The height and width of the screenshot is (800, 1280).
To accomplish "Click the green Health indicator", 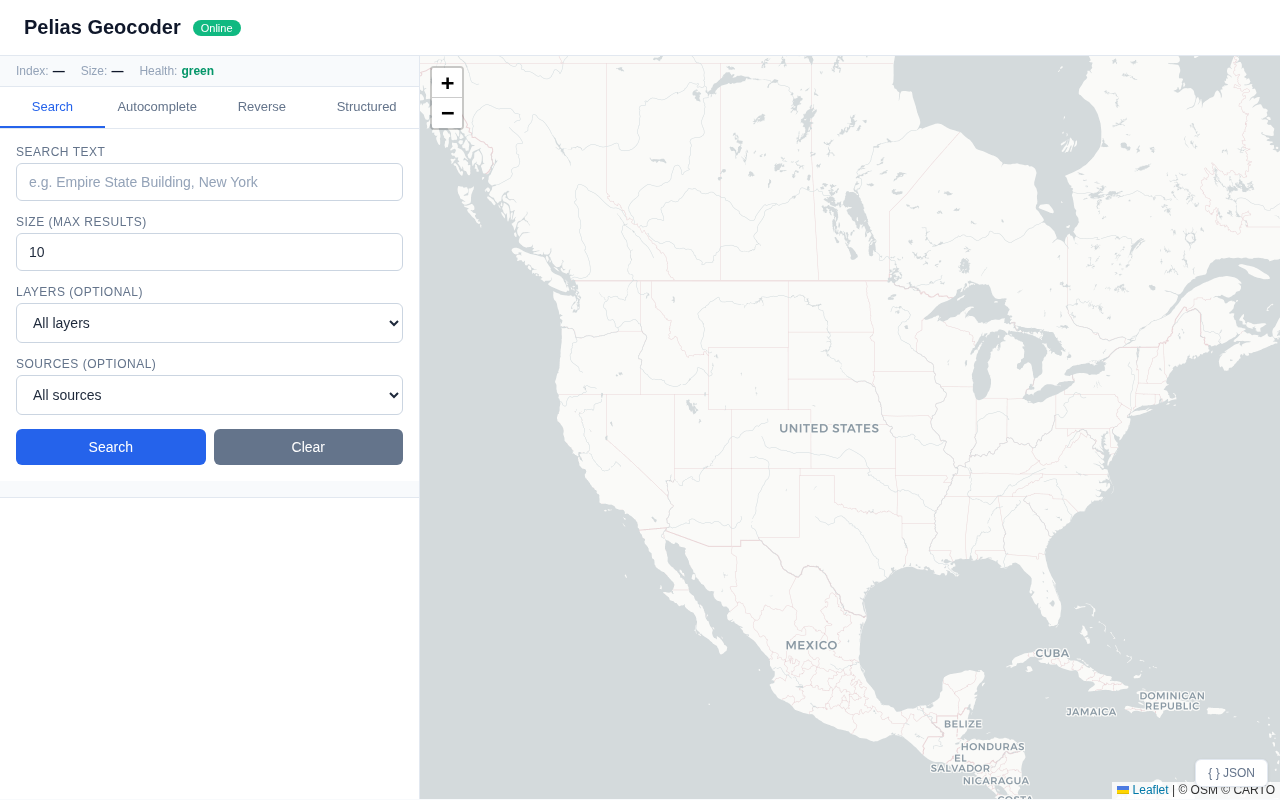I will coord(197,71).
